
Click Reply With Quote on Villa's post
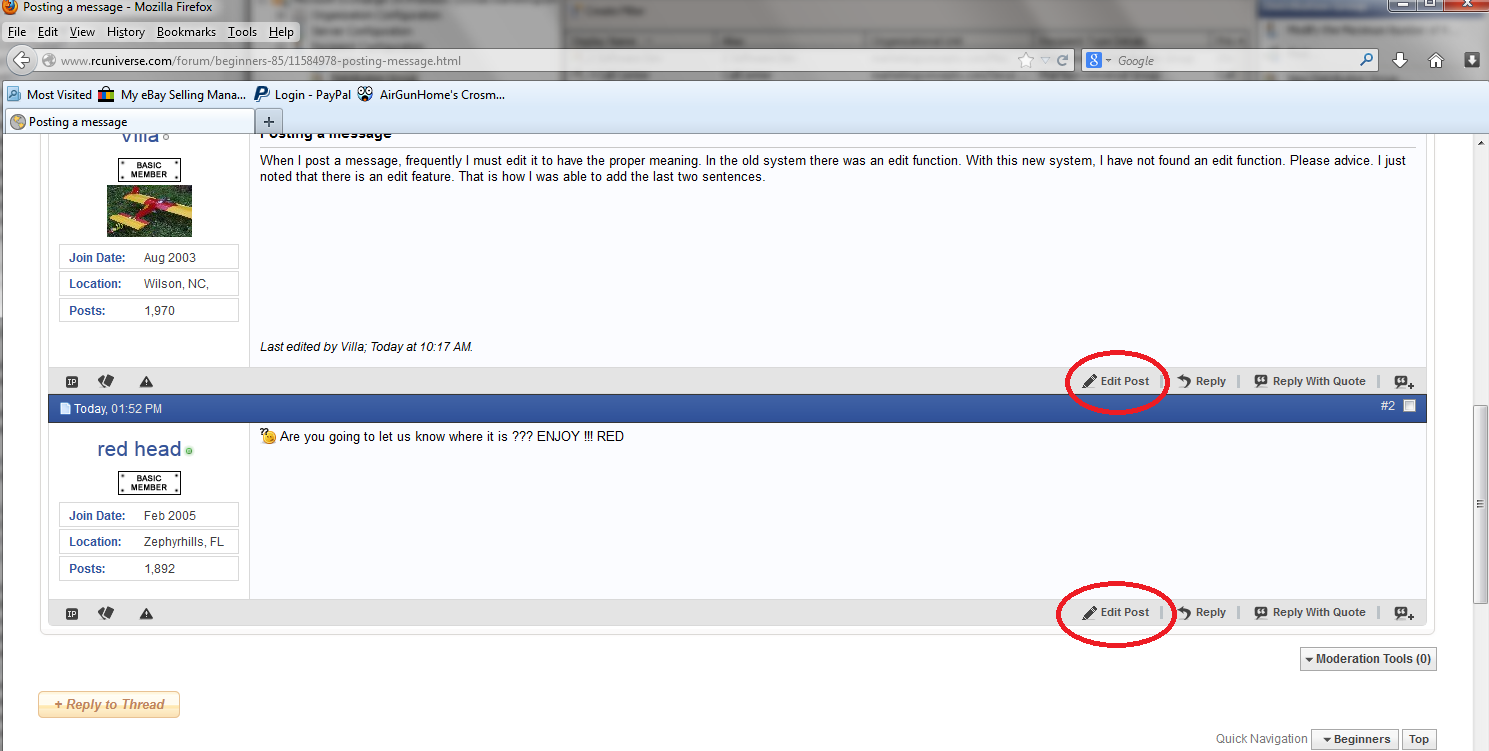pyautogui.click(x=1310, y=381)
